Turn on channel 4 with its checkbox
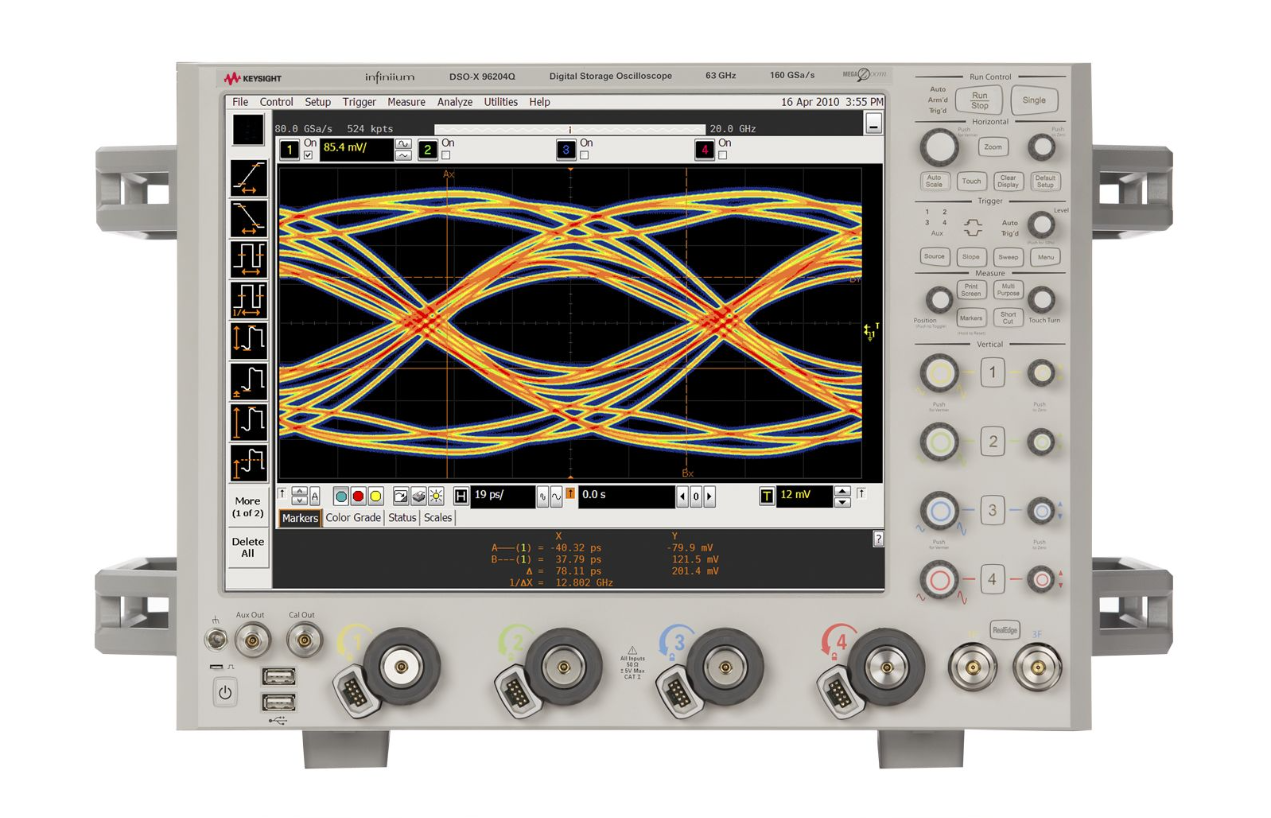The width and height of the screenshot is (1271, 818). (x=722, y=153)
